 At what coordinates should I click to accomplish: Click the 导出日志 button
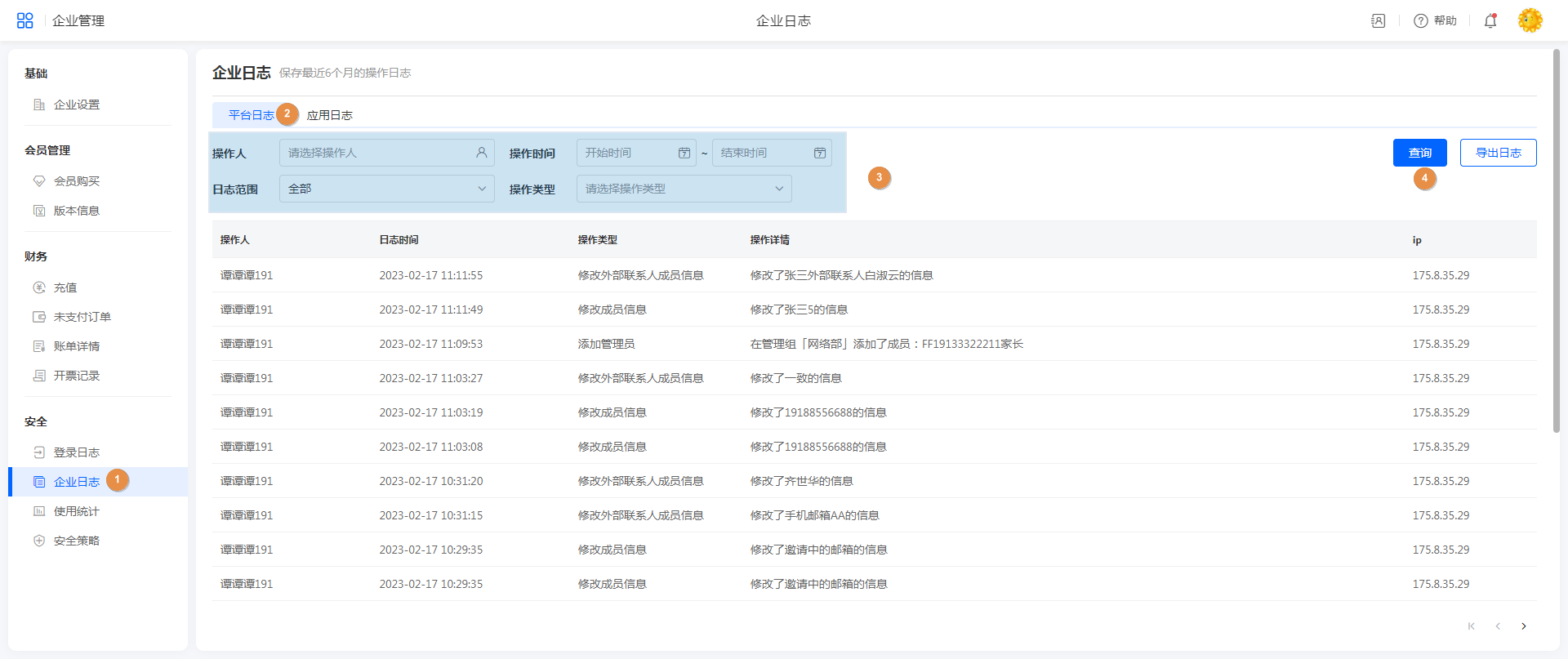coord(1498,153)
